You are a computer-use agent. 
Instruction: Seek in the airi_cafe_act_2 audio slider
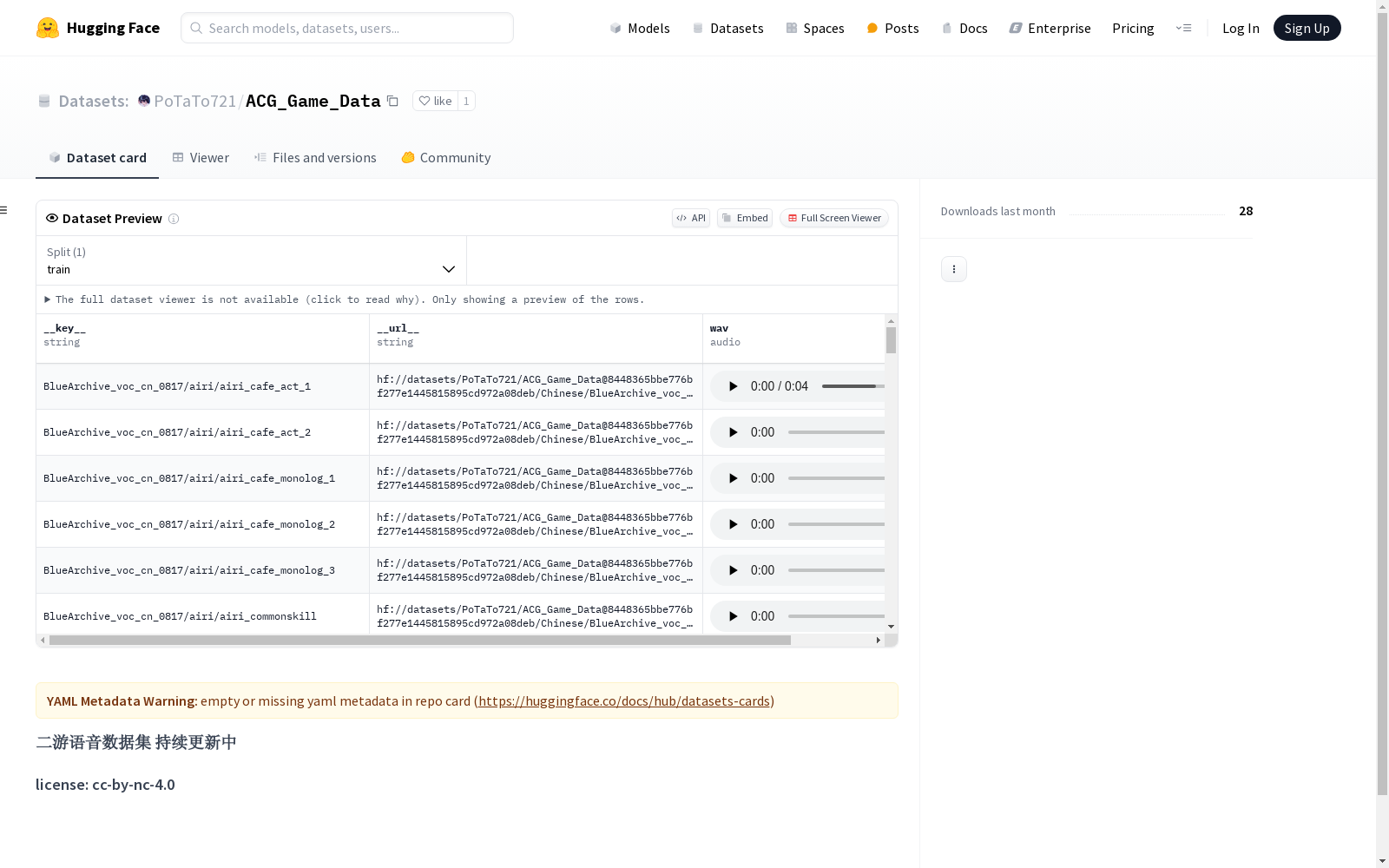(836, 432)
